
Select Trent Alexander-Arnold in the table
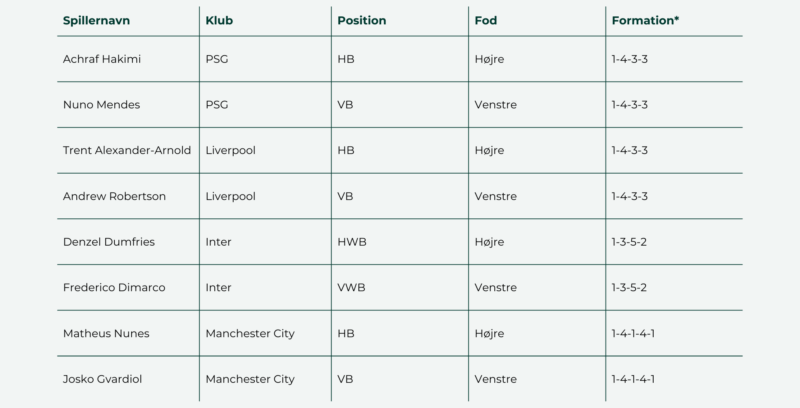tap(126, 150)
